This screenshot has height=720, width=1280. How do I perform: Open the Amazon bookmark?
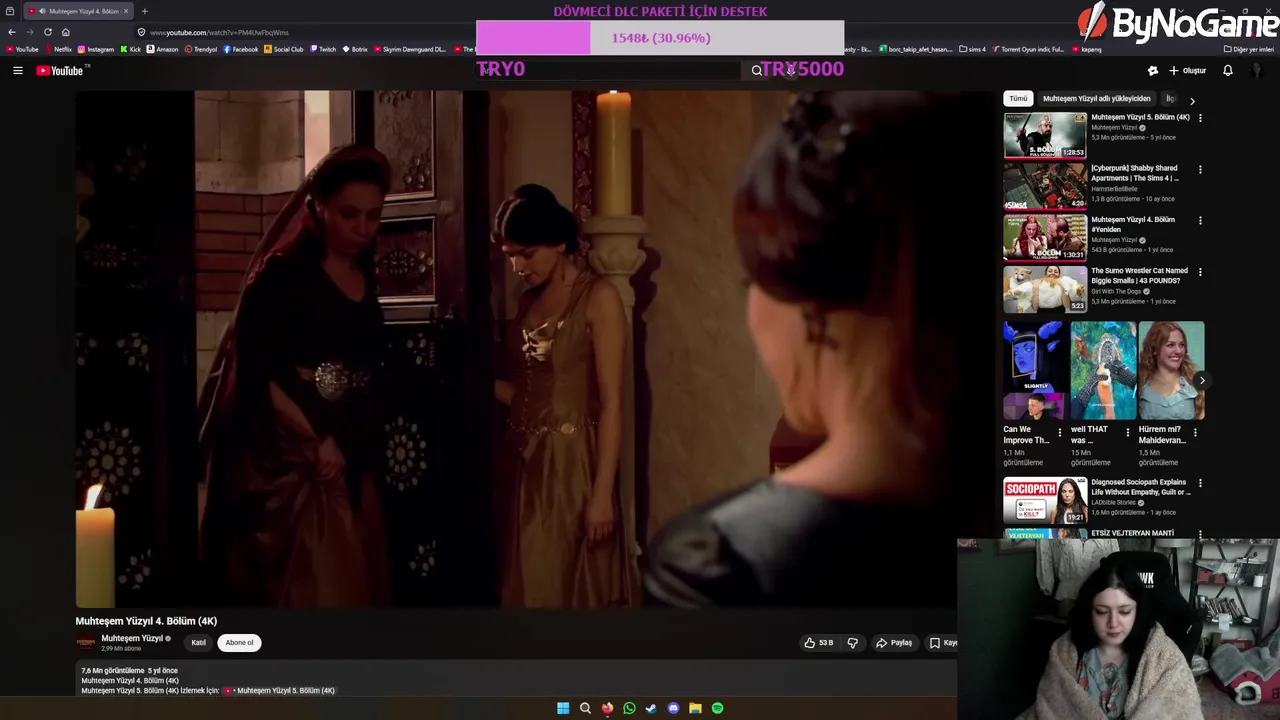click(162, 49)
